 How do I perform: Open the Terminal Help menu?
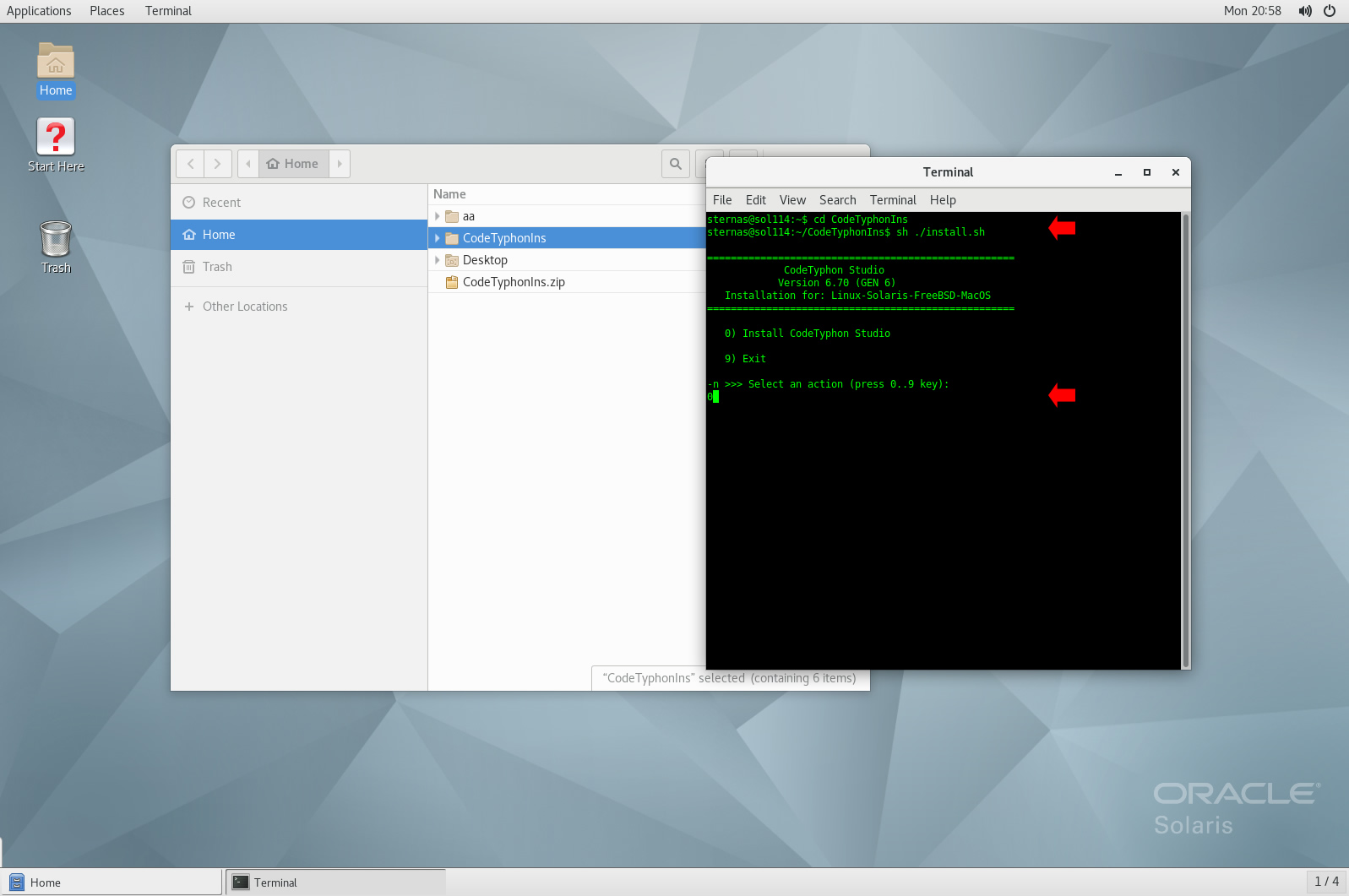(x=943, y=200)
